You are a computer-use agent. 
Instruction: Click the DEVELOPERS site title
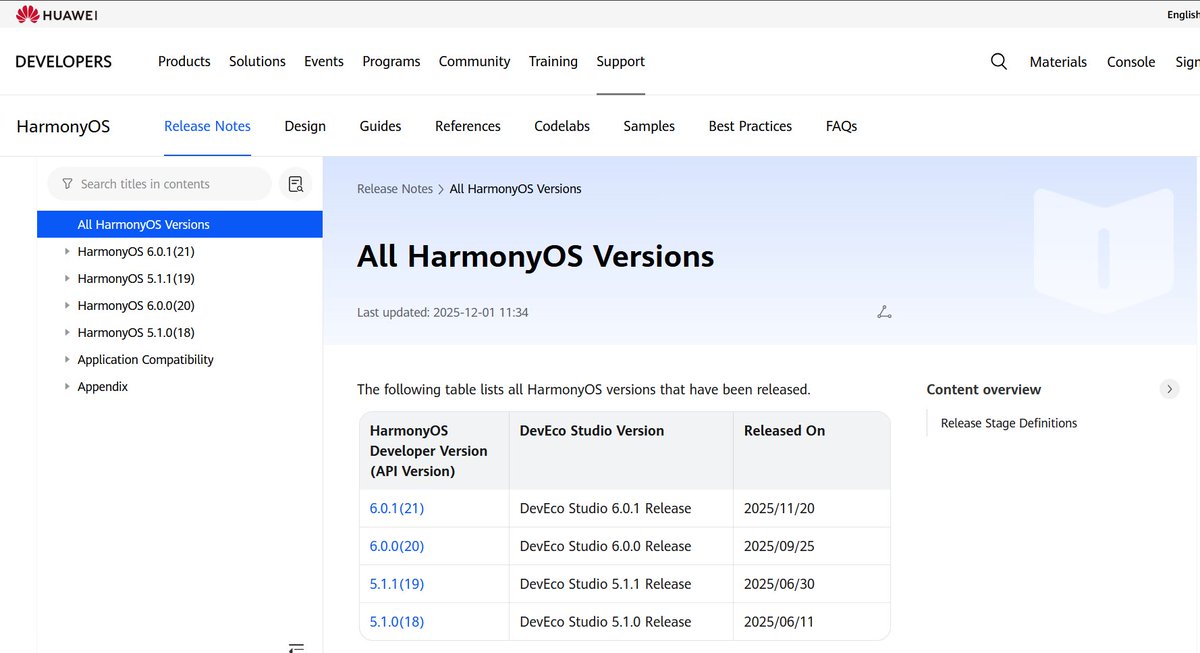[x=64, y=62]
